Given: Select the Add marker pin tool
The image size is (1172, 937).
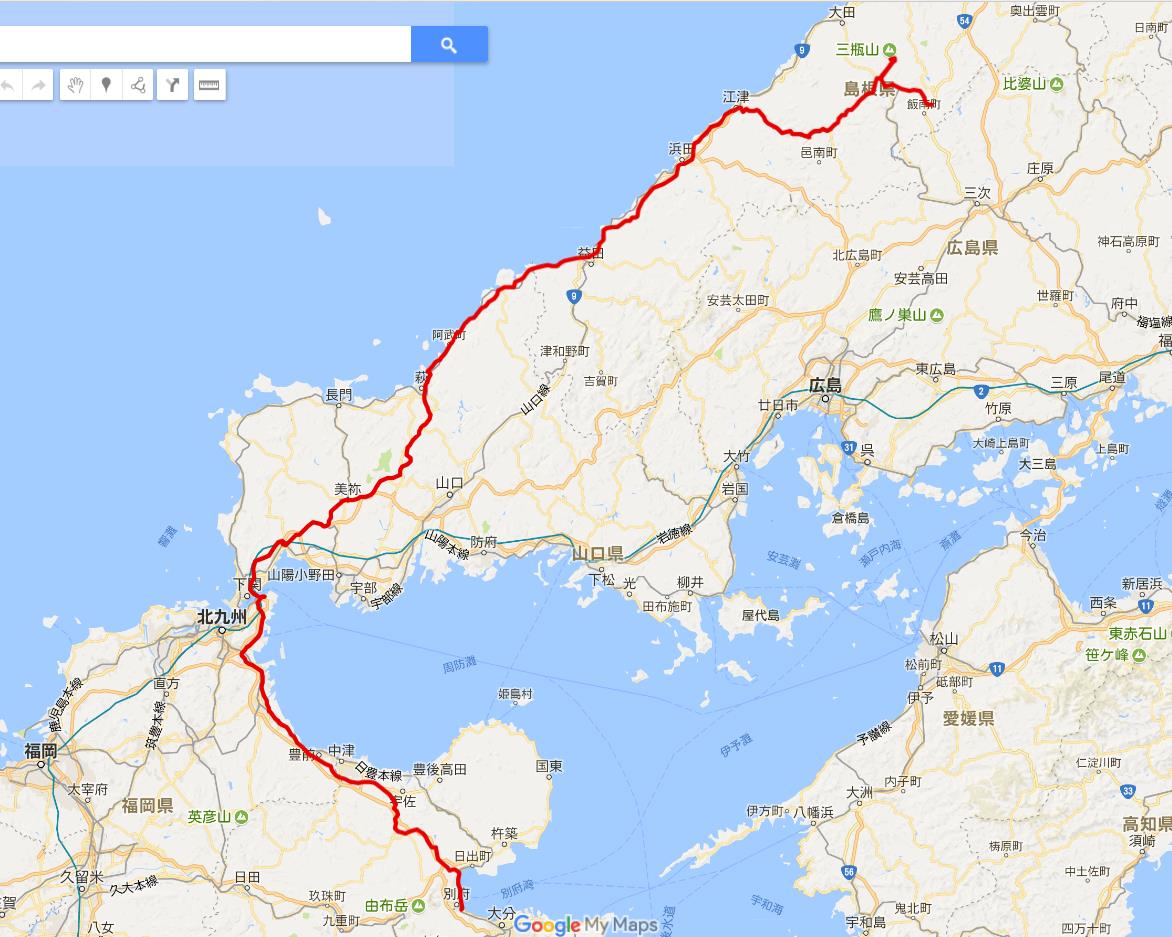Looking at the screenshot, I should point(106,85).
